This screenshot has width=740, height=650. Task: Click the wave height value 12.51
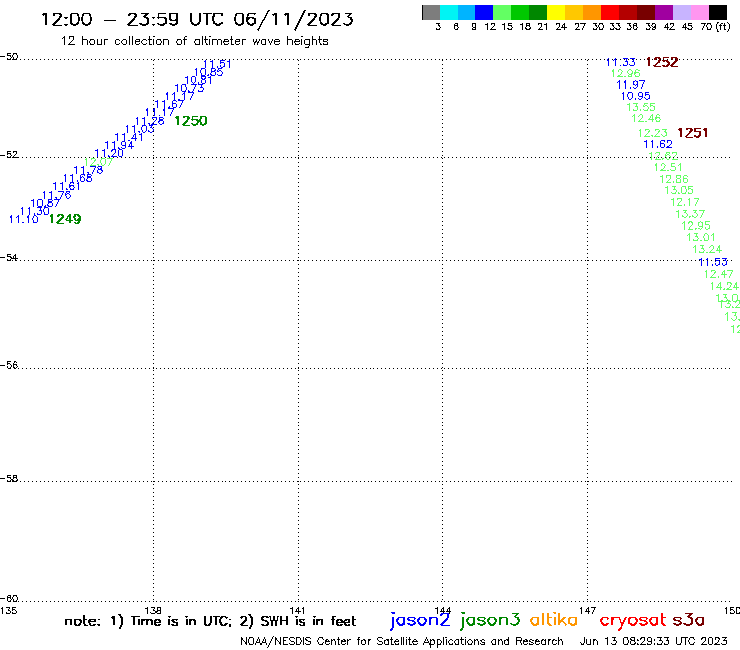pyautogui.click(x=668, y=167)
